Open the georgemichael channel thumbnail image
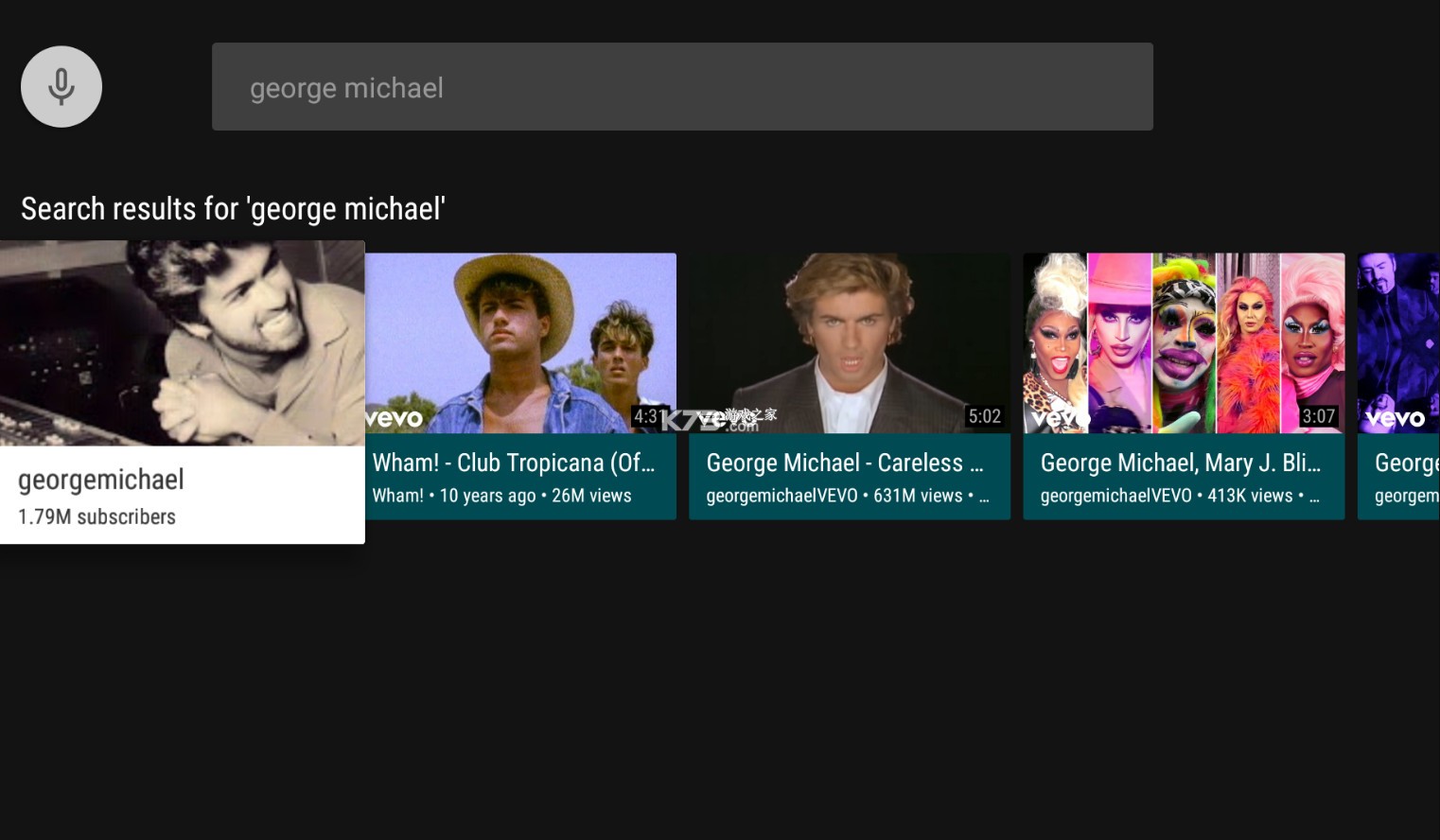Screen dimensions: 1440x840 coord(183,342)
